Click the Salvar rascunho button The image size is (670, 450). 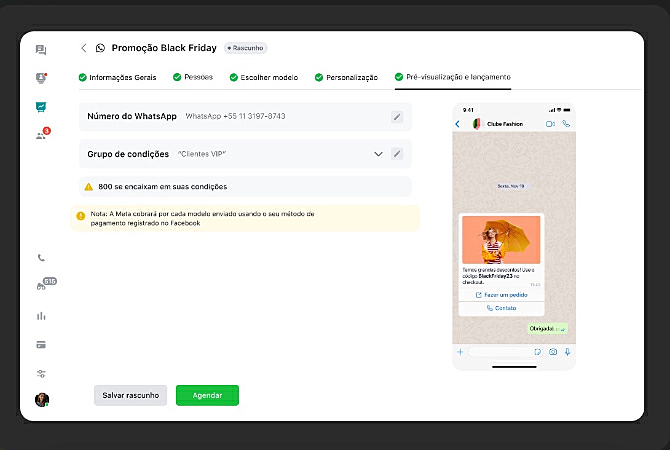(130, 395)
